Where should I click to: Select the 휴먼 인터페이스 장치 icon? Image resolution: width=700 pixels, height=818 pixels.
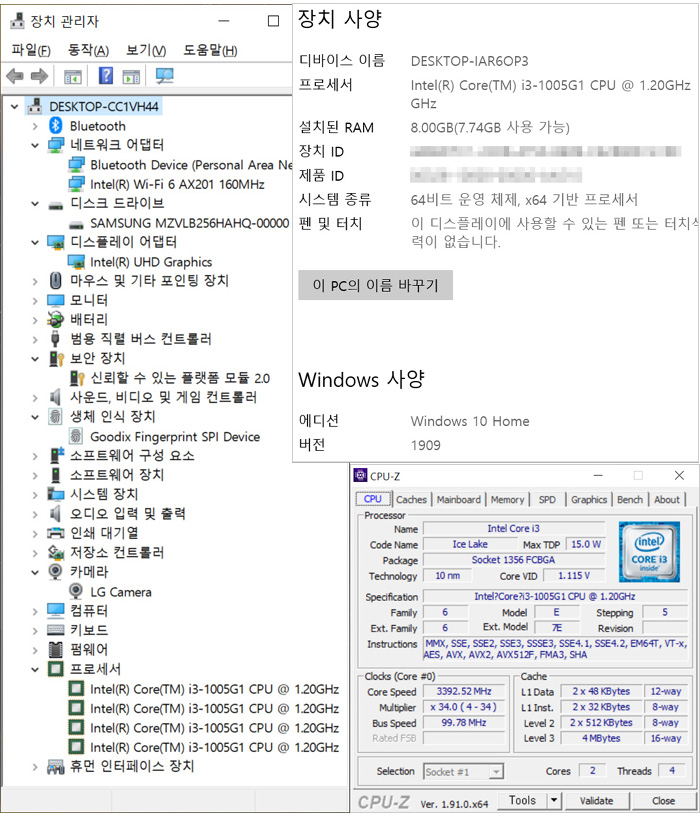pyautogui.click(x=56, y=767)
